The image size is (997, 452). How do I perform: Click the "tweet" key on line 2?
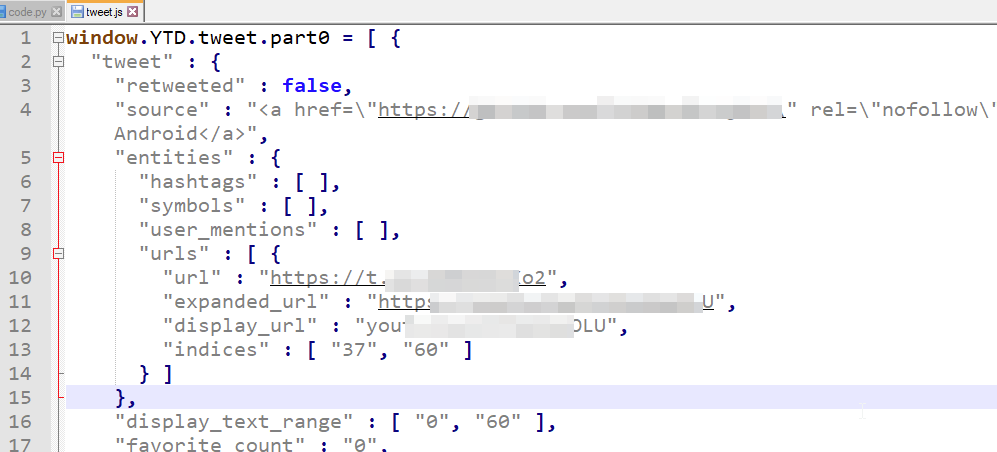[x=132, y=62]
